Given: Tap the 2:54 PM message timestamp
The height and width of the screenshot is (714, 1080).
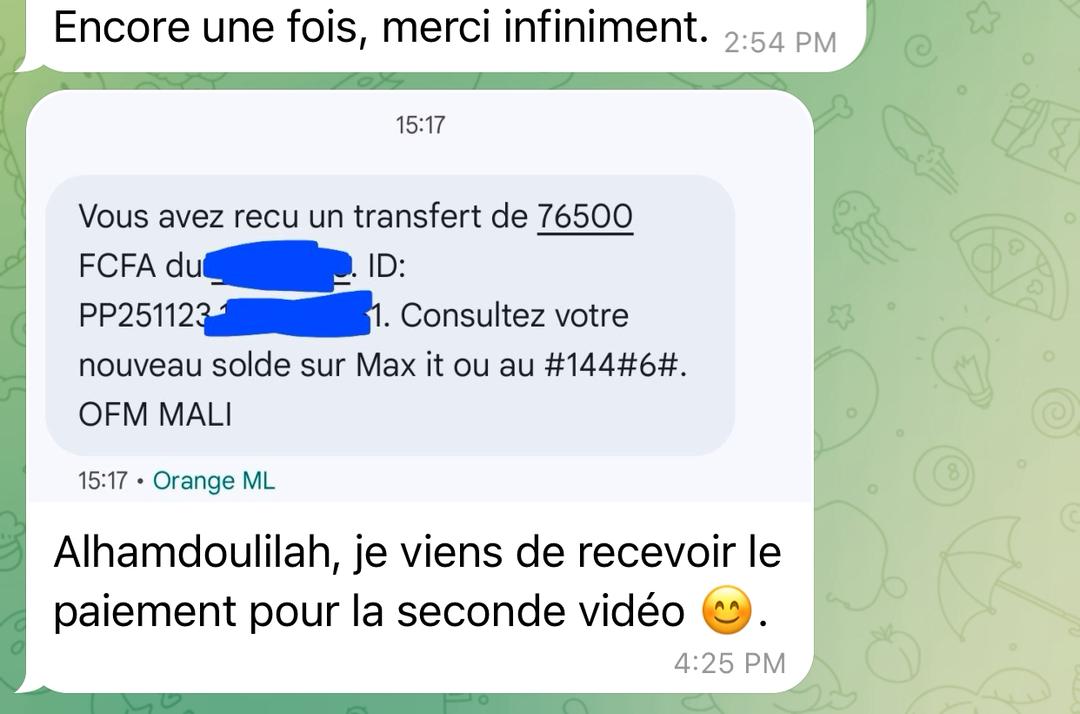Looking at the screenshot, I should point(780,43).
